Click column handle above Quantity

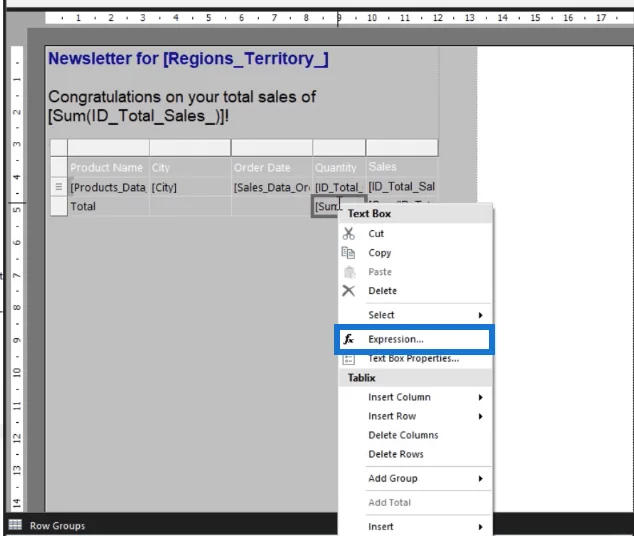coord(339,148)
